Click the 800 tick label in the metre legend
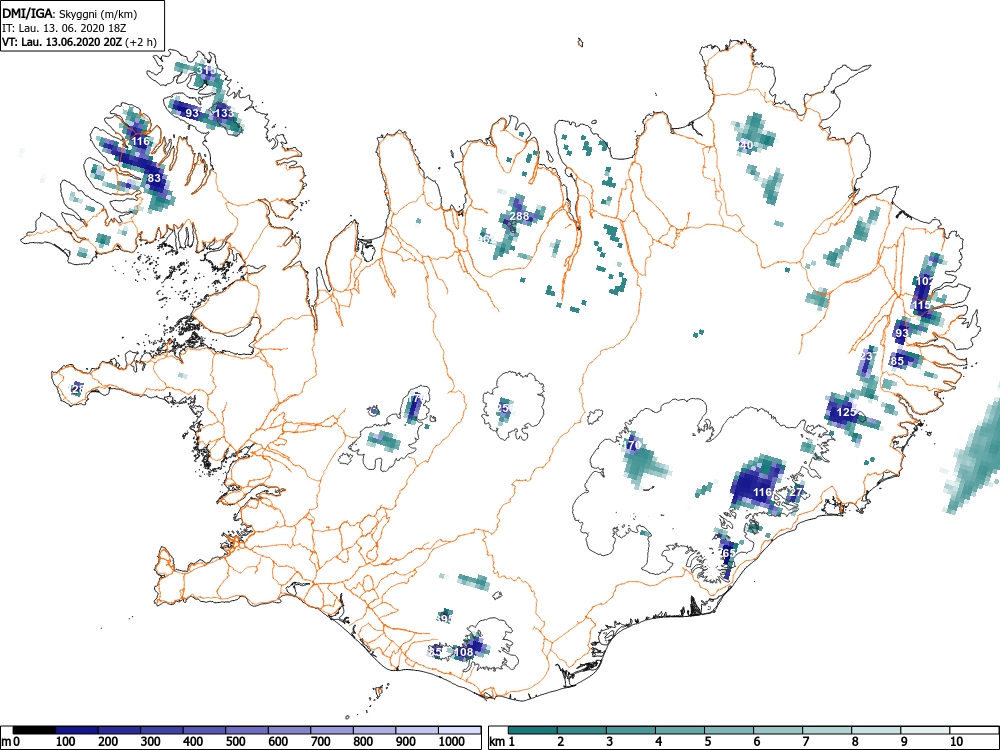 click(x=364, y=741)
